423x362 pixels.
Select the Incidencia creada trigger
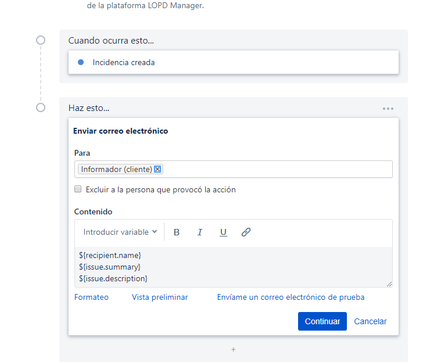(x=233, y=62)
